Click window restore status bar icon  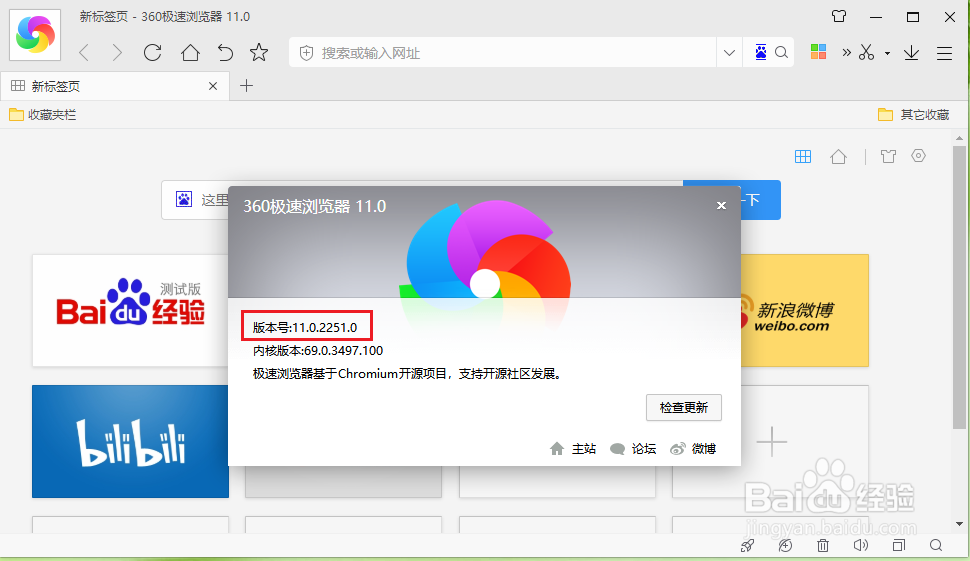[898, 546]
